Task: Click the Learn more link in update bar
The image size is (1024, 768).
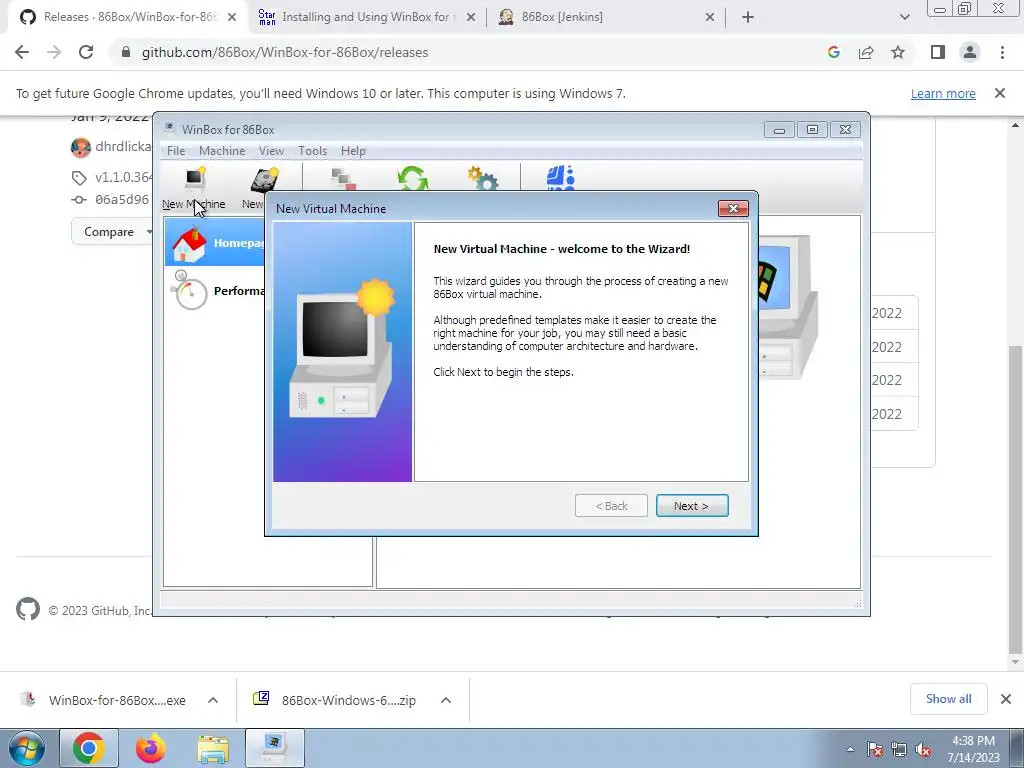Action: [943, 93]
